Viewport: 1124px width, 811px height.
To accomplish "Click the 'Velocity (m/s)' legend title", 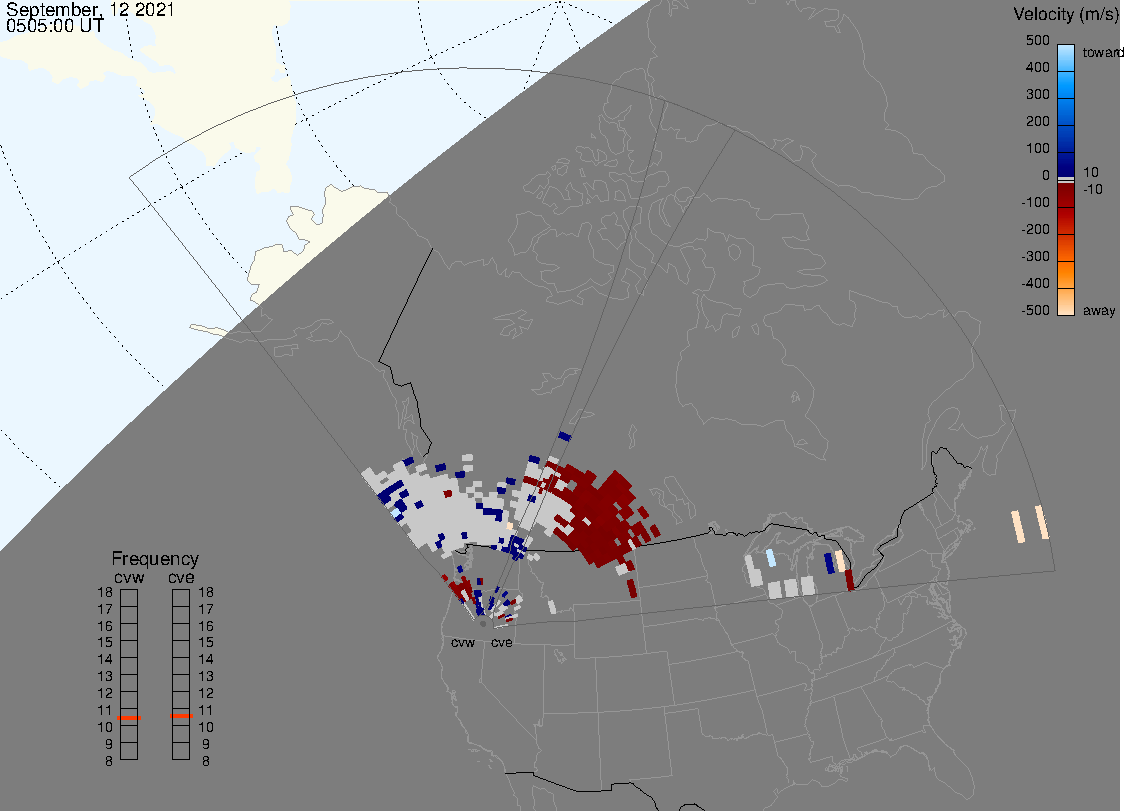I will coord(1064,14).
